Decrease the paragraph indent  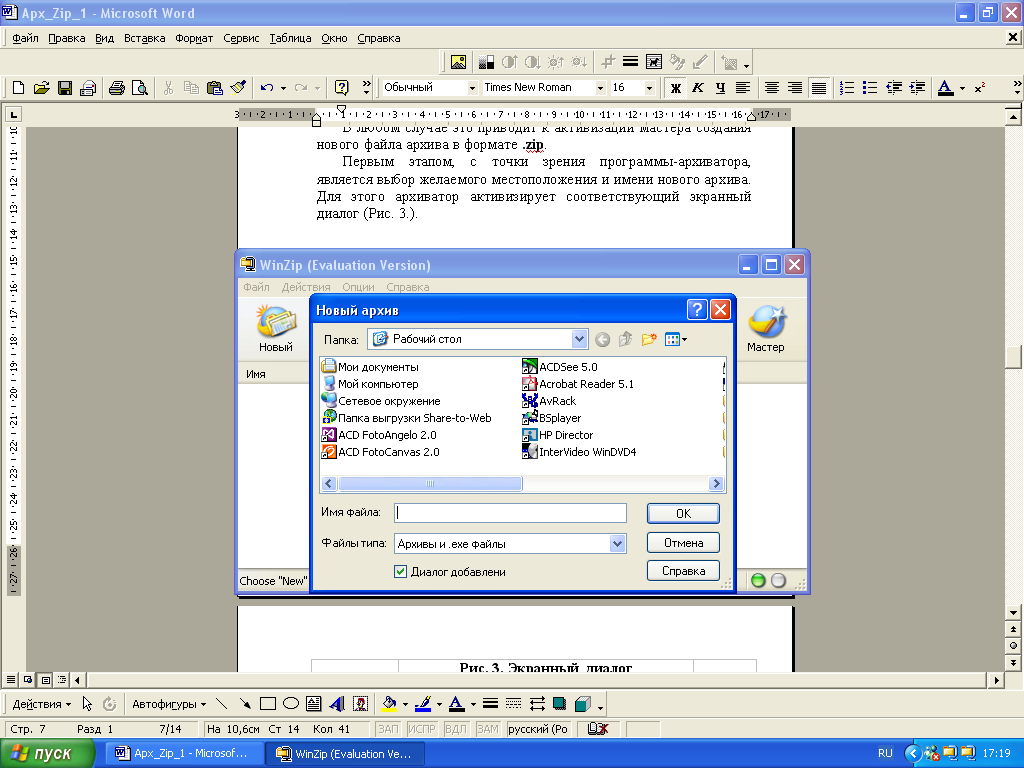(893, 88)
